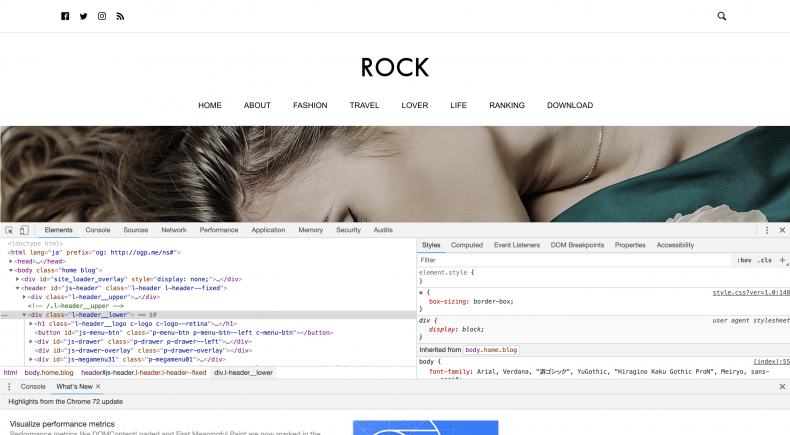
Task: Open the RANKING nav link
Action: click(x=507, y=105)
